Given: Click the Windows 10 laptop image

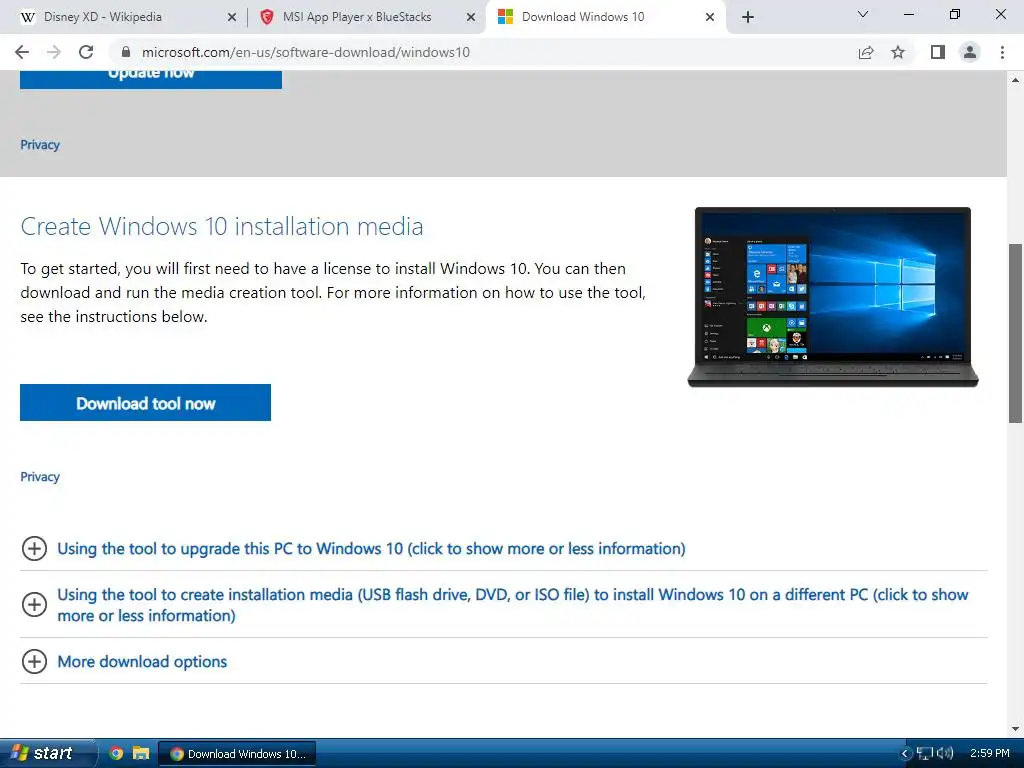Looking at the screenshot, I should click(833, 297).
